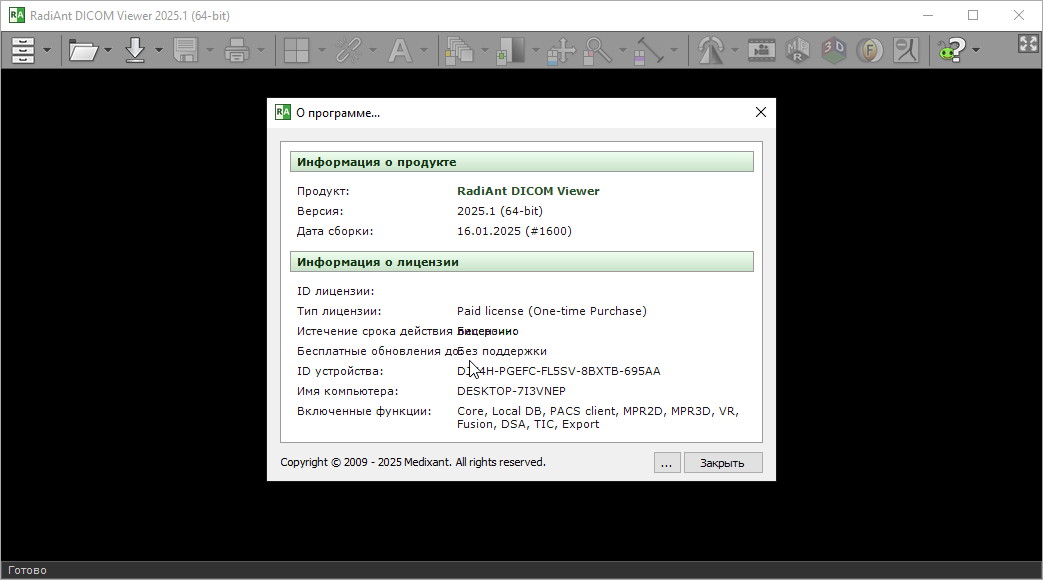The width and height of the screenshot is (1043, 580).
Task: Click the enabled functions list starting with Core
Action: pos(597,418)
